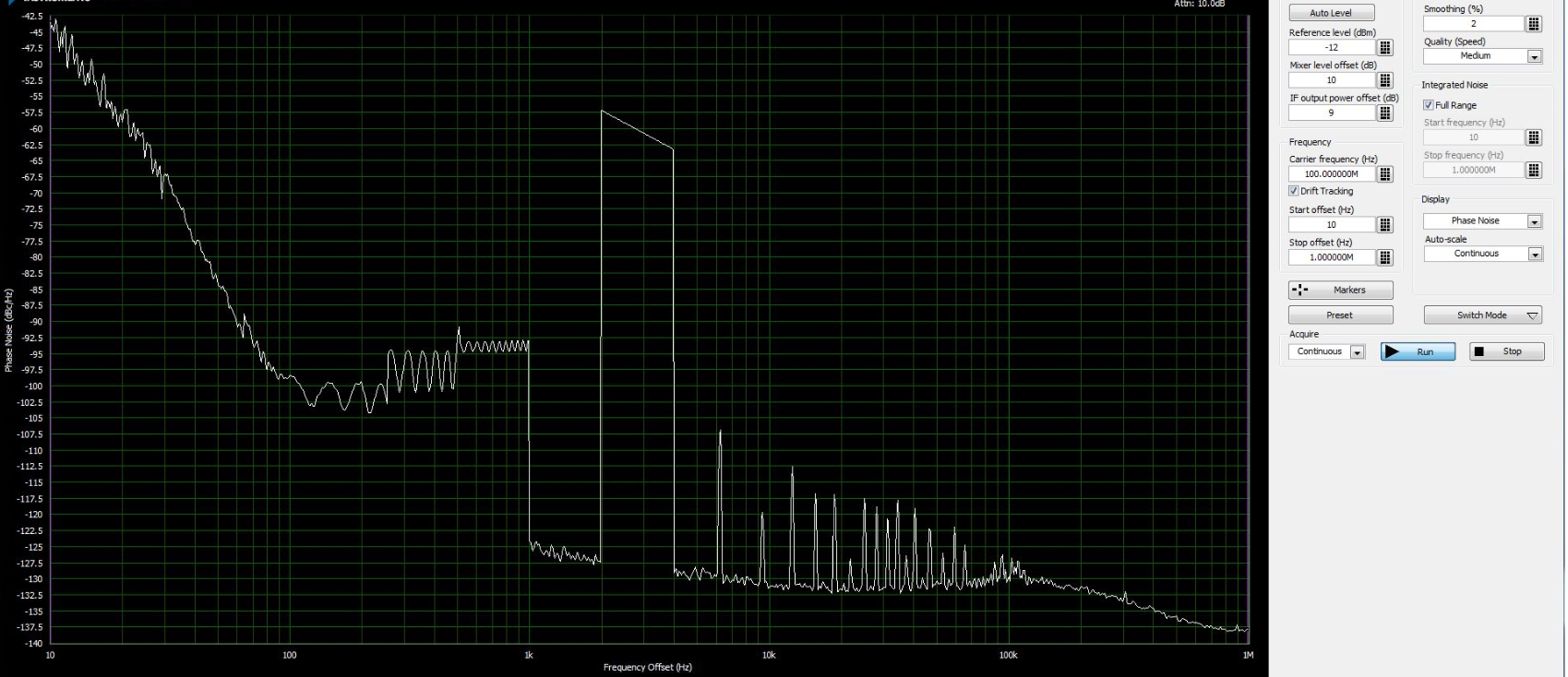Image resolution: width=1568 pixels, height=677 pixels.
Task: Open the Switch Mode menu
Action: click(1482, 315)
